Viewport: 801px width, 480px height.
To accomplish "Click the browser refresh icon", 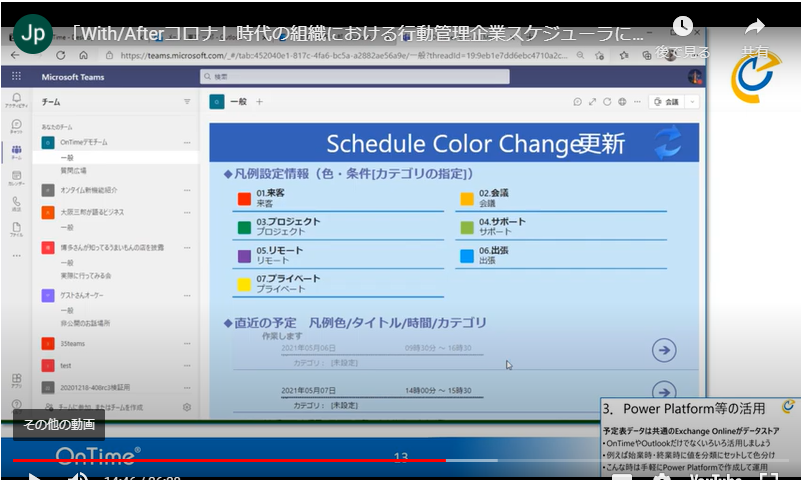I will point(61,55).
